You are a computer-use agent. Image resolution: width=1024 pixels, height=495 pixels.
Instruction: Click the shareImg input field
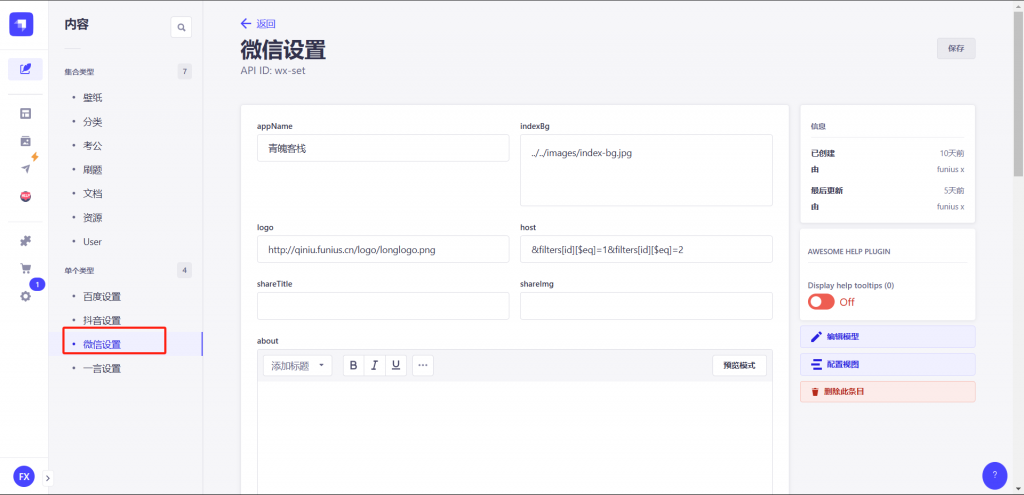(x=646, y=306)
